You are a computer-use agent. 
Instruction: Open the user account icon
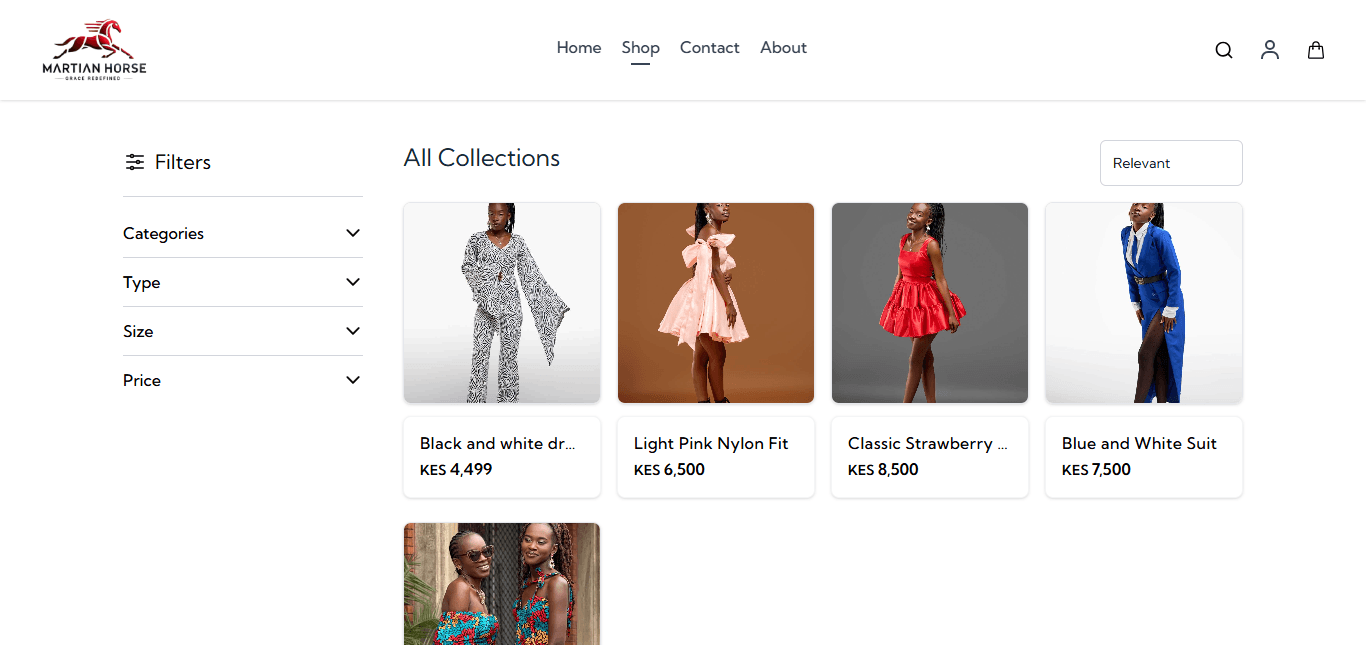point(1269,50)
